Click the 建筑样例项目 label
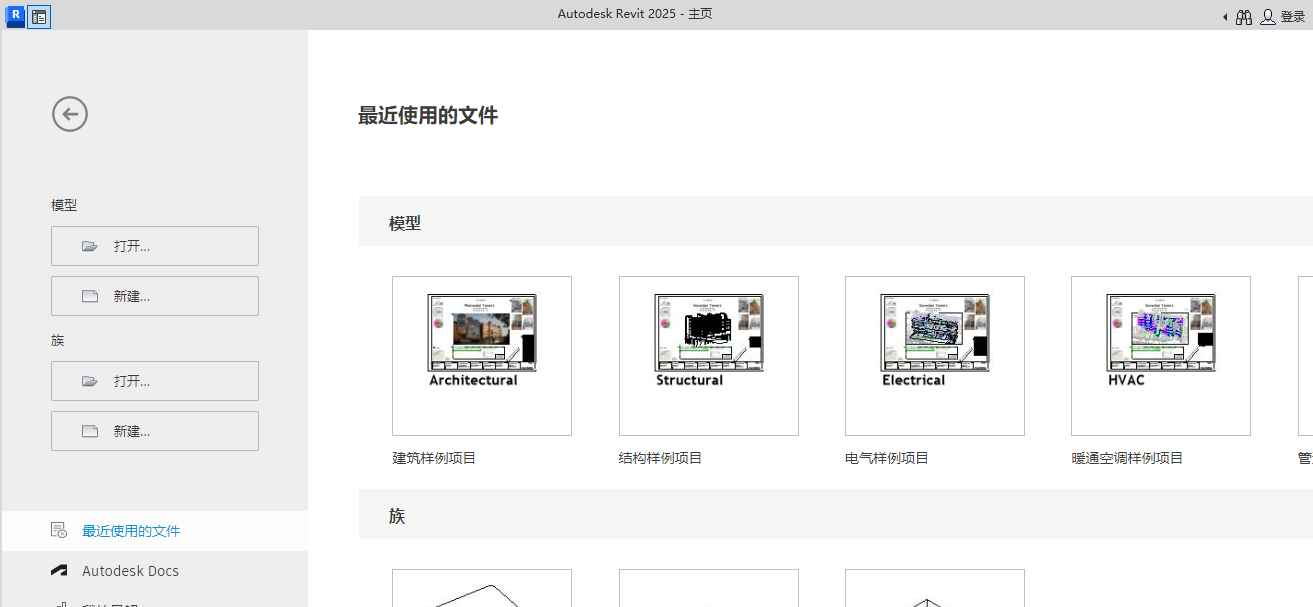The height and width of the screenshot is (607, 1313). coord(434,458)
